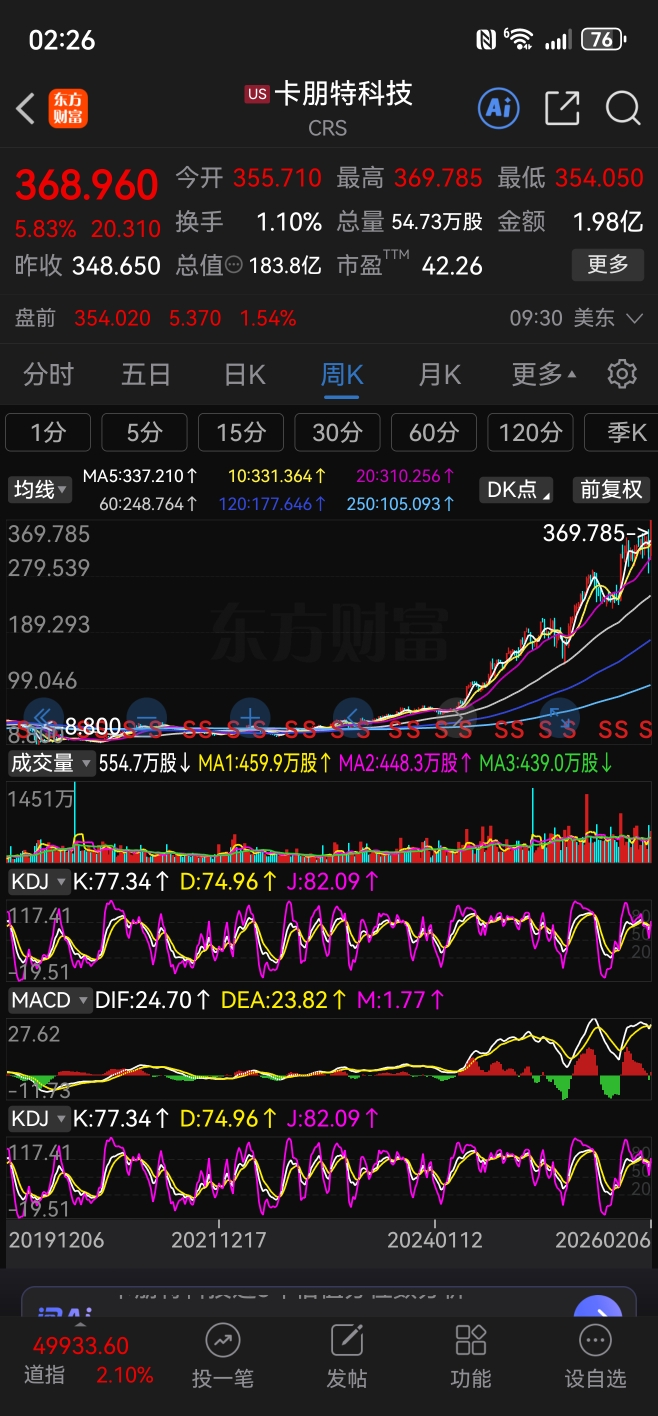Tap the DIF:24.70 value
658x1416 pixels.
pos(152,1000)
